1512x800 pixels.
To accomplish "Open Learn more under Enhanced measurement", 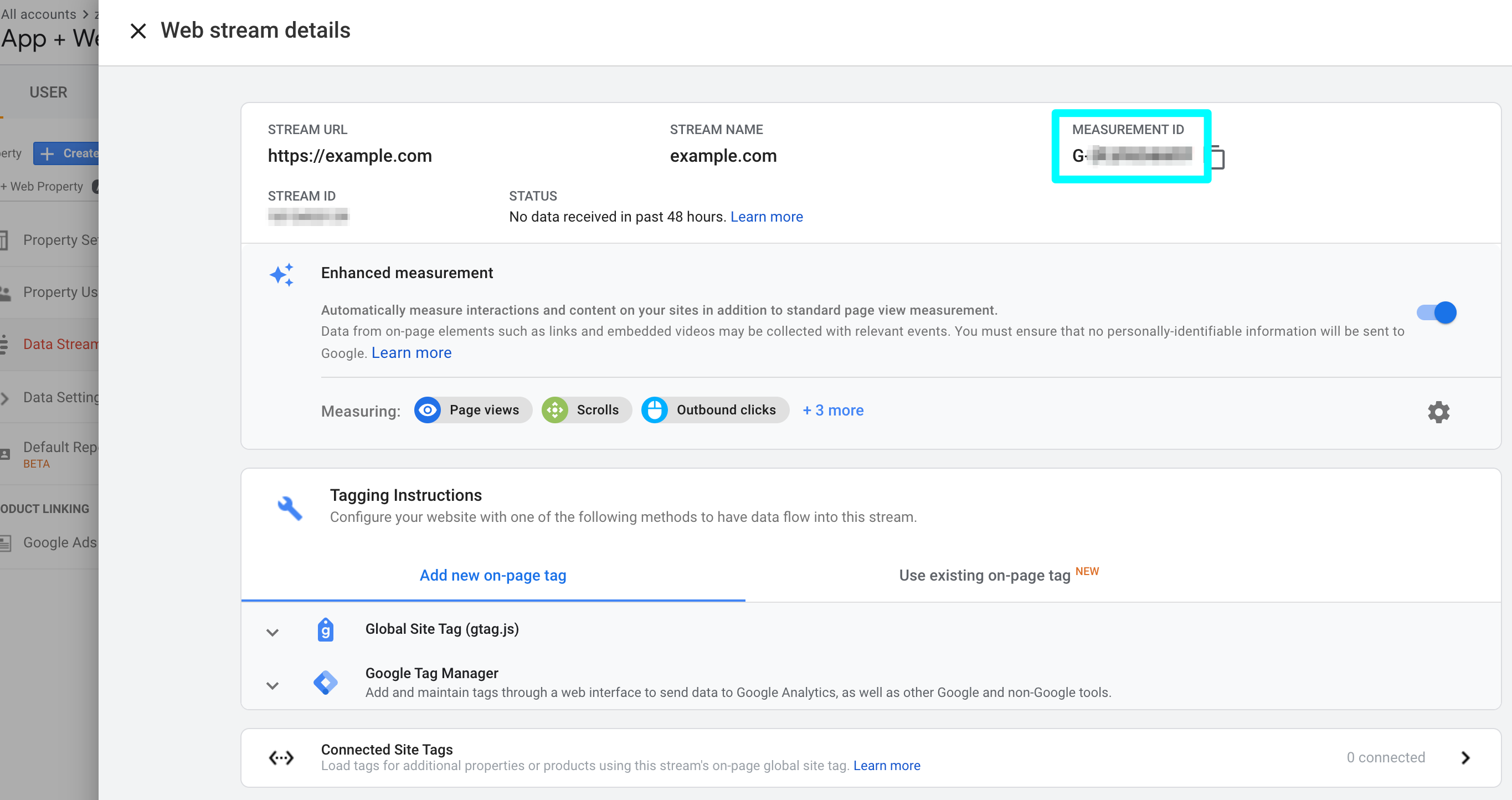I will click(412, 353).
